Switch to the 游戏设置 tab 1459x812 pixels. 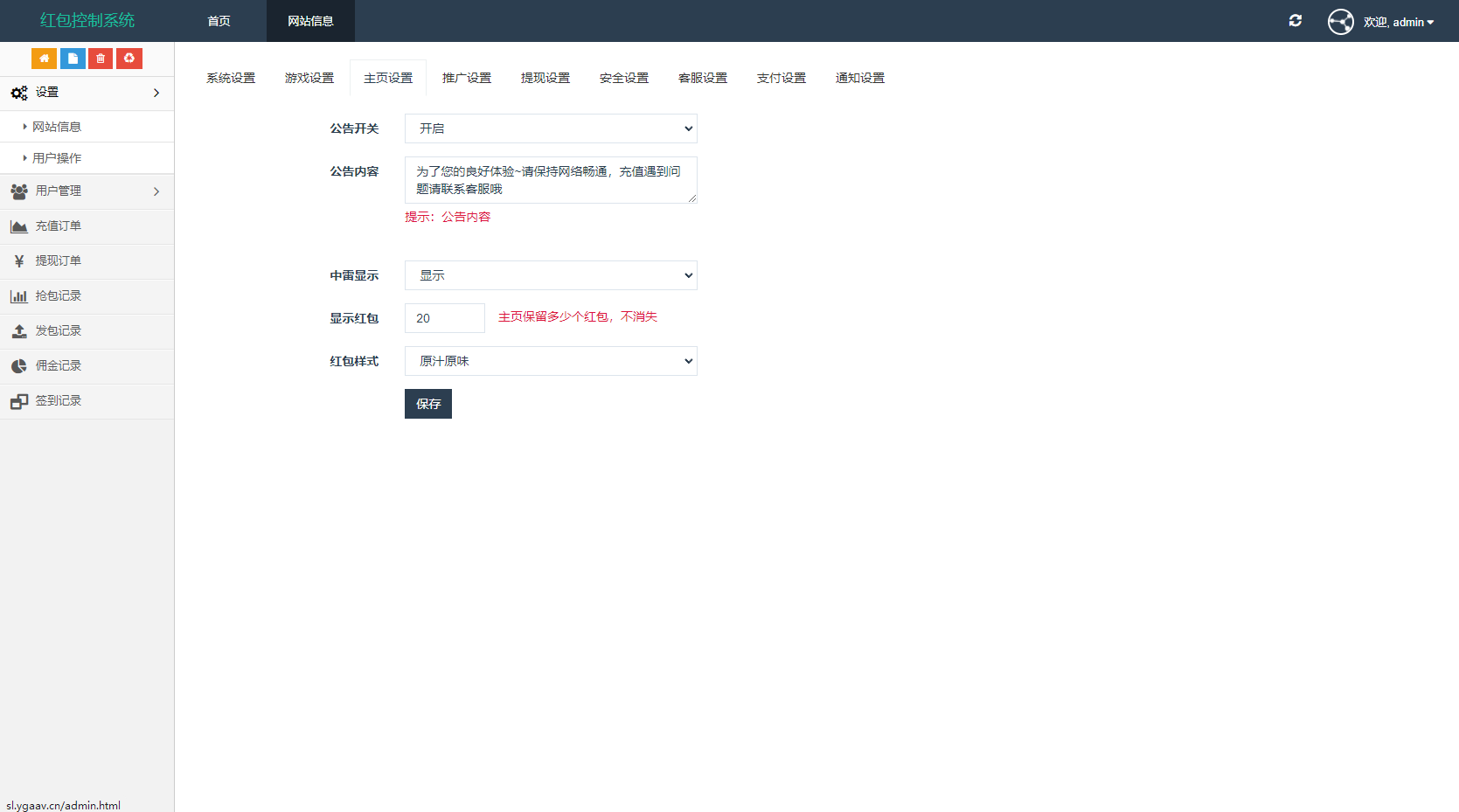[x=309, y=78]
